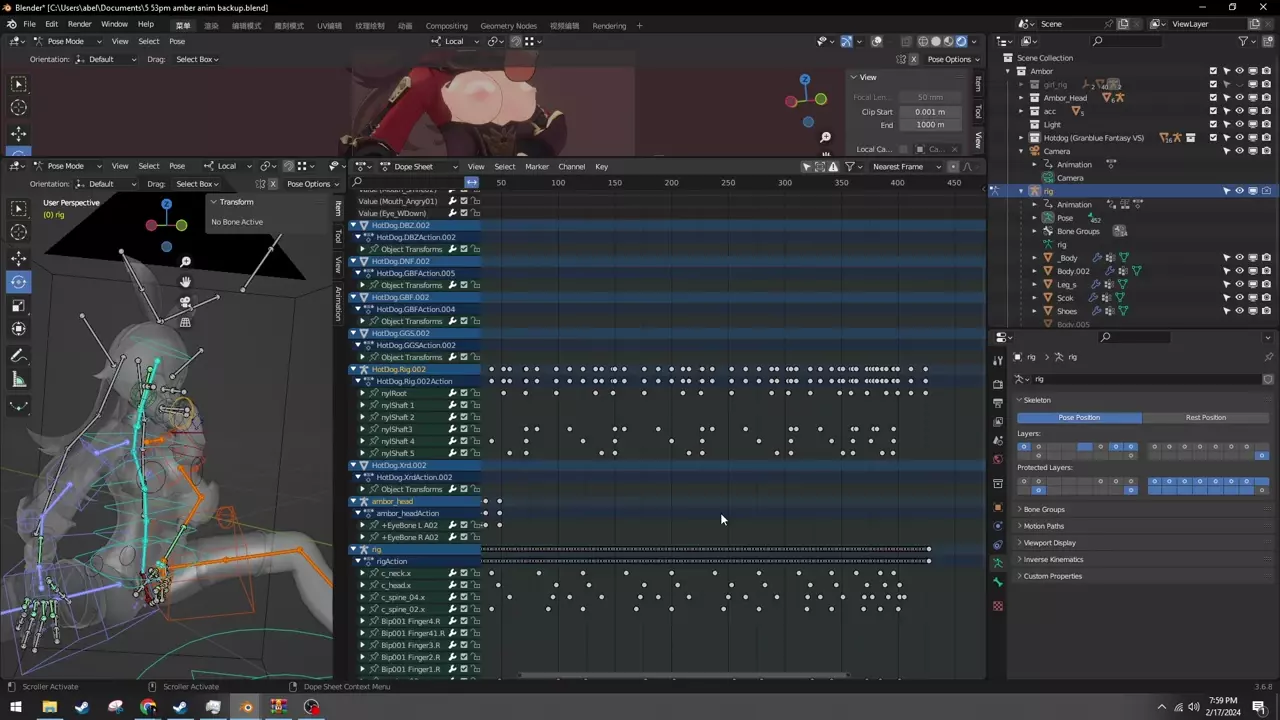Select the Move tool in lower viewport toolbar
Viewport: 1280px width, 720px height.
19,257
